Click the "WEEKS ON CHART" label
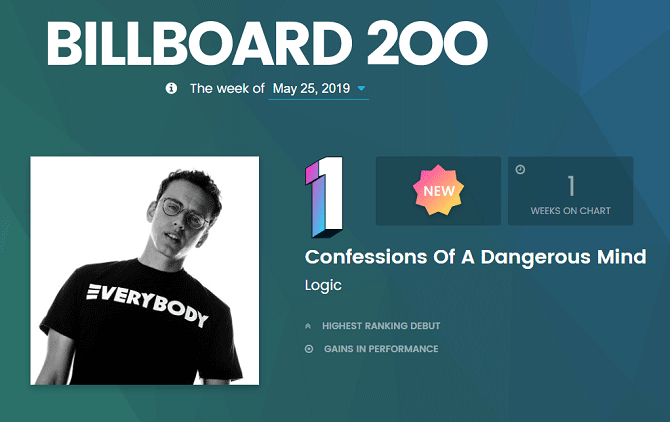670x422 pixels. click(570, 211)
